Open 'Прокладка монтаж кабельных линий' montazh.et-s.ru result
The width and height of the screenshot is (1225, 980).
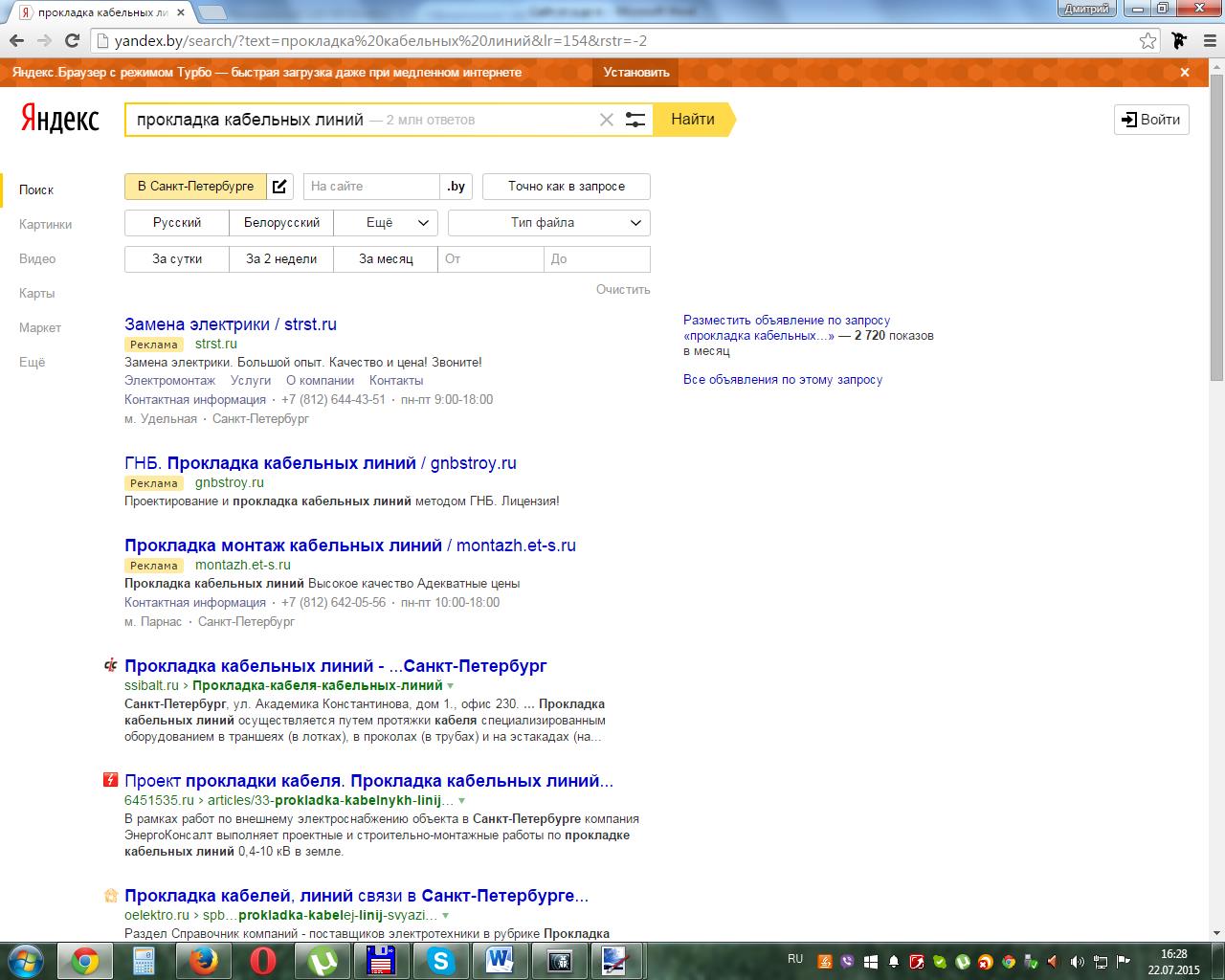pos(350,546)
